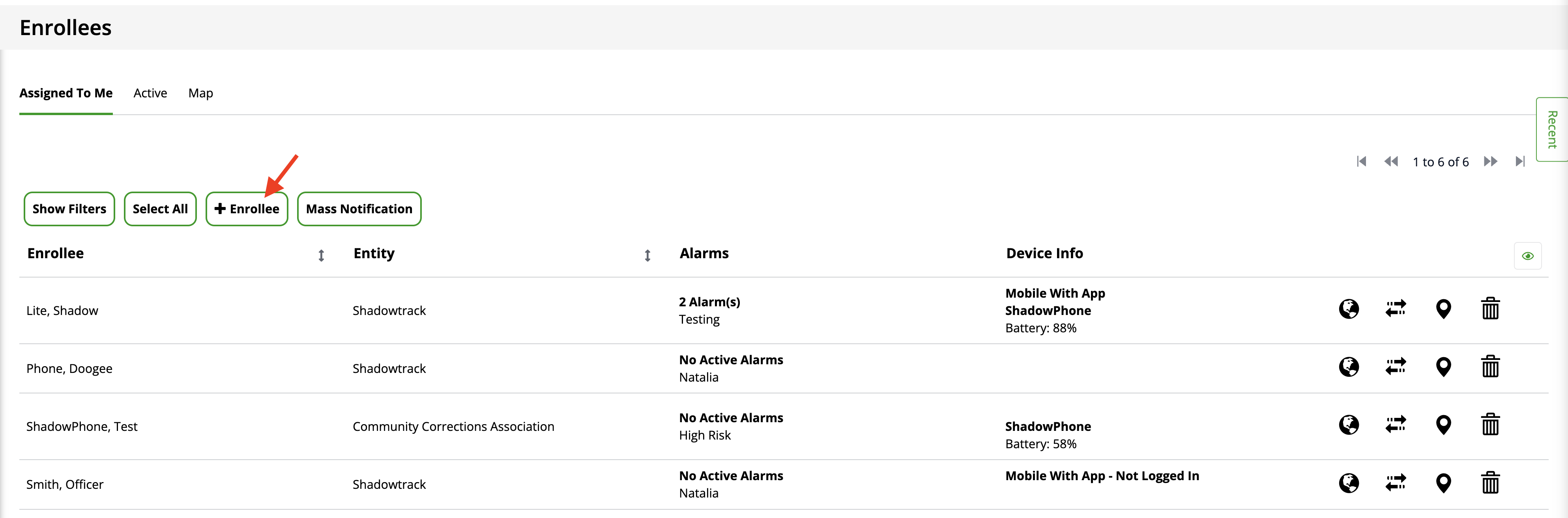Jump to first page in pagination
This screenshot has height=518, width=1568.
click(x=1361, y=162)
